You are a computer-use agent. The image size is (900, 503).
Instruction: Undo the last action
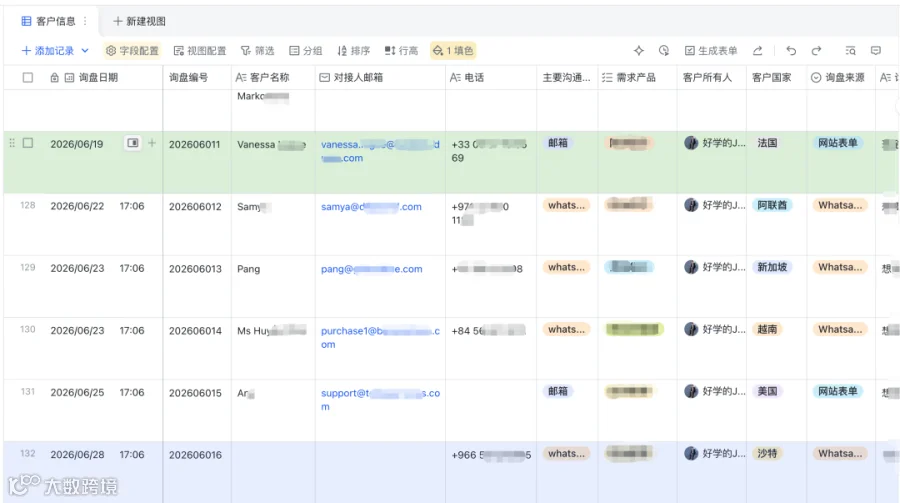791,51
